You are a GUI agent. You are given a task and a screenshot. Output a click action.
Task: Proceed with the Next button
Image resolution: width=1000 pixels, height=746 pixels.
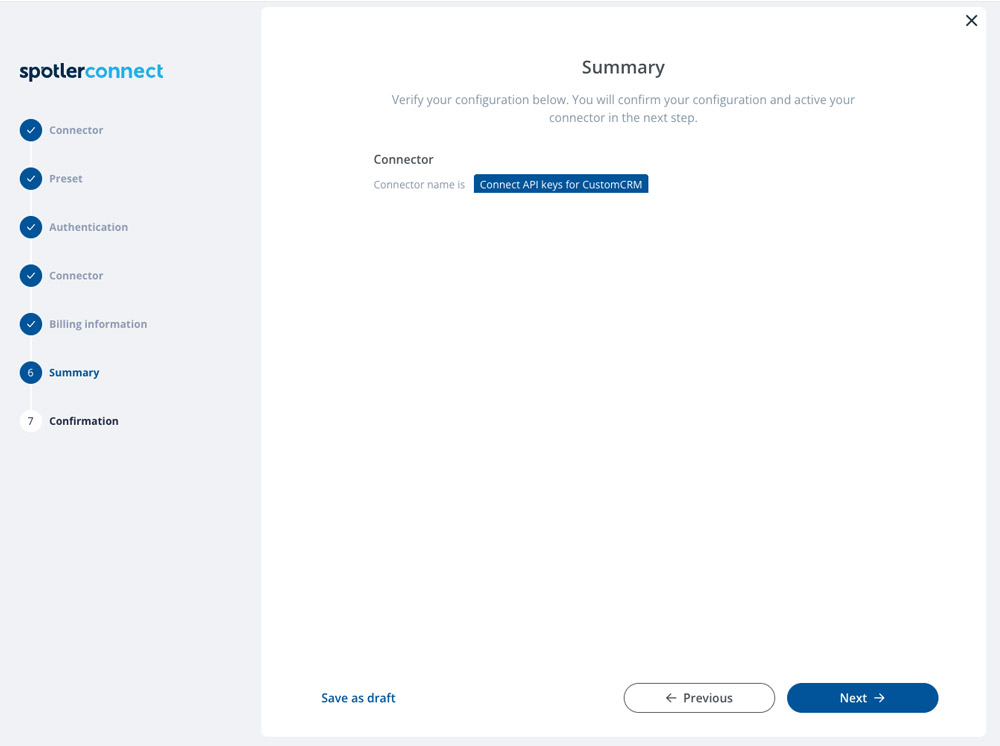coord(862,698)
